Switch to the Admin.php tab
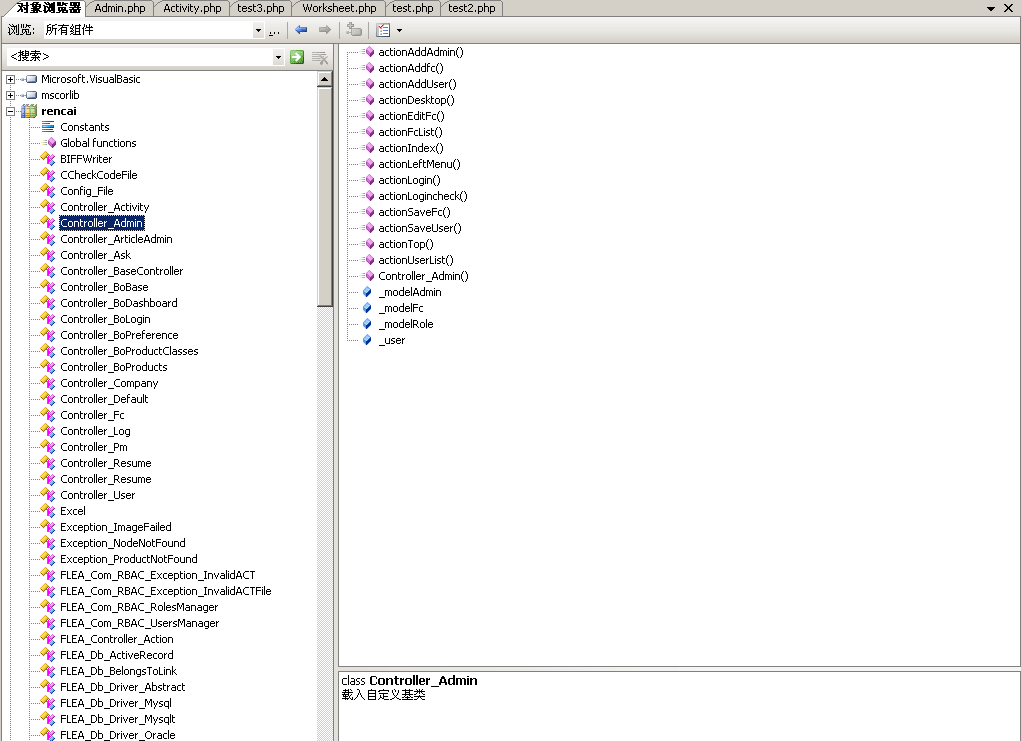The width and height of the screenshot is (1022, 741). coord(120,8)
